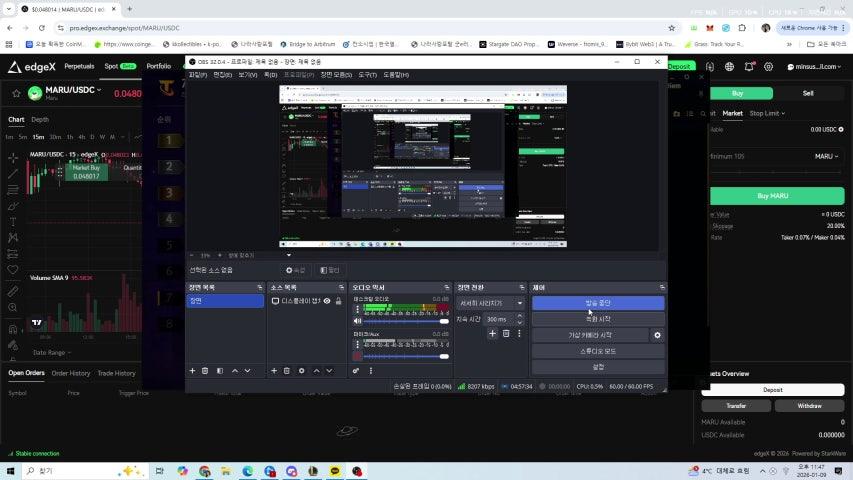The image size is (853, 480).
Task: Click the stop streaming button
Action: click(x=597, y=303)
